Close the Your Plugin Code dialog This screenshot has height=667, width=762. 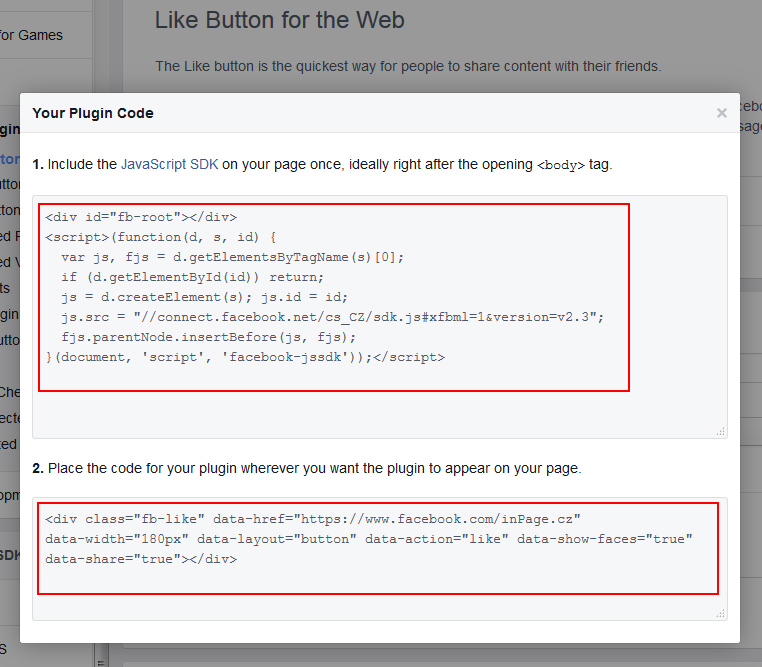[x=721, y=114]
